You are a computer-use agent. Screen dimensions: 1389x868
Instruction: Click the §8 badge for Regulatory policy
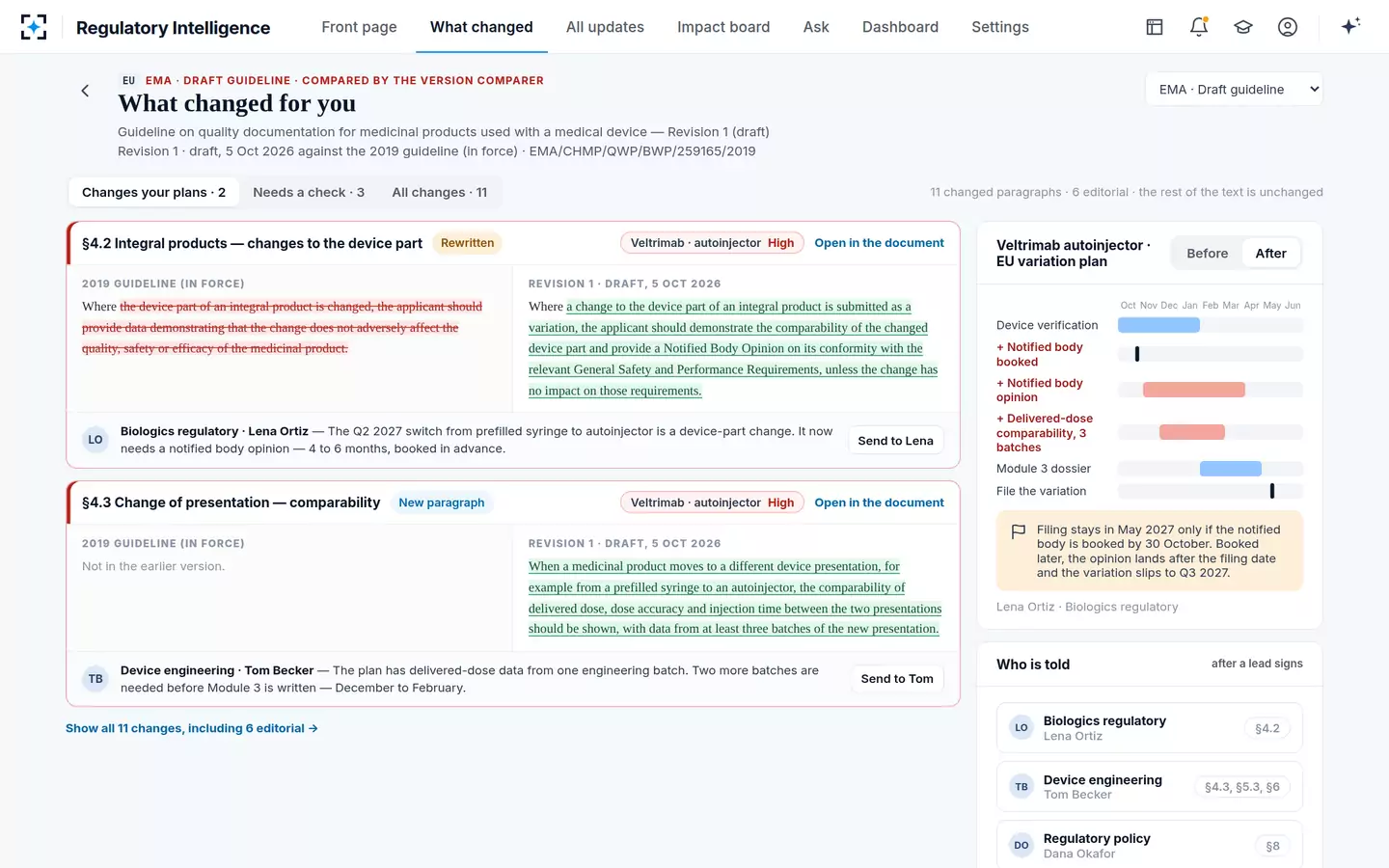[1273, 846]
